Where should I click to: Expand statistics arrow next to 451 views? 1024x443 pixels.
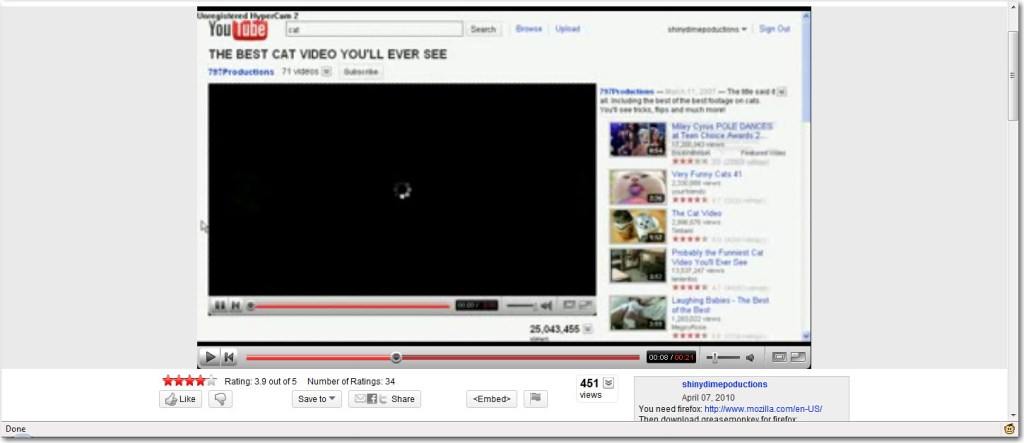click(609, 383)
